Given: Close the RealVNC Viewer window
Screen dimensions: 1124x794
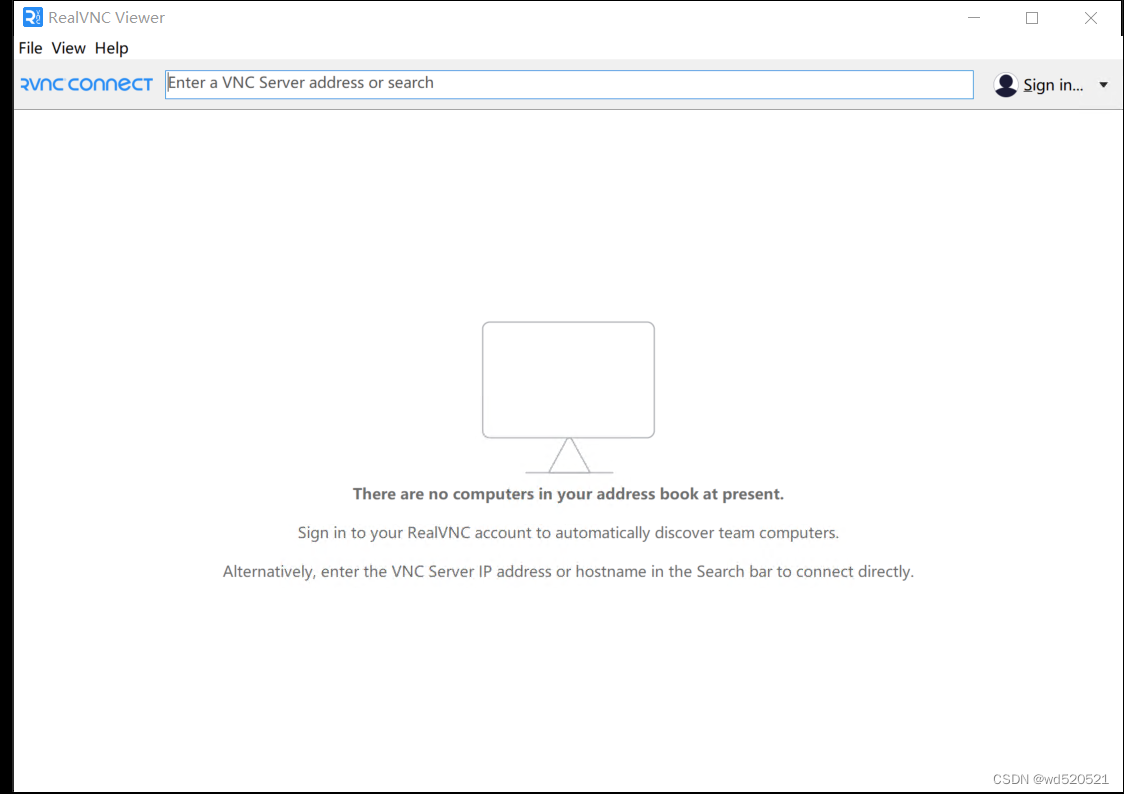Looking at the screenshot, I should click(1090, 17).
